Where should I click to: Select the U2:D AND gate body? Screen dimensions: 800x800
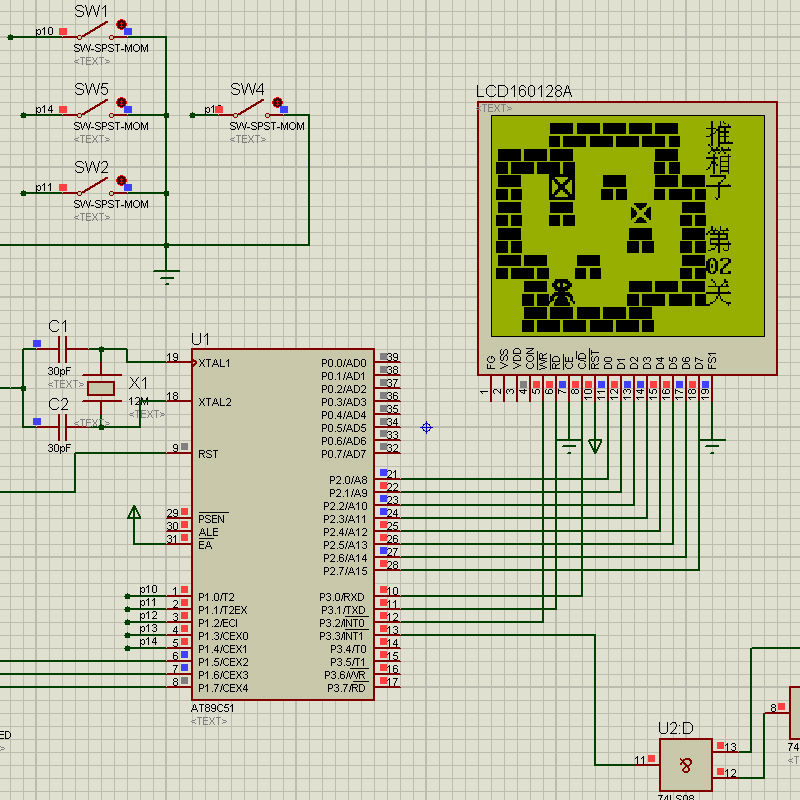pos(686,765)
